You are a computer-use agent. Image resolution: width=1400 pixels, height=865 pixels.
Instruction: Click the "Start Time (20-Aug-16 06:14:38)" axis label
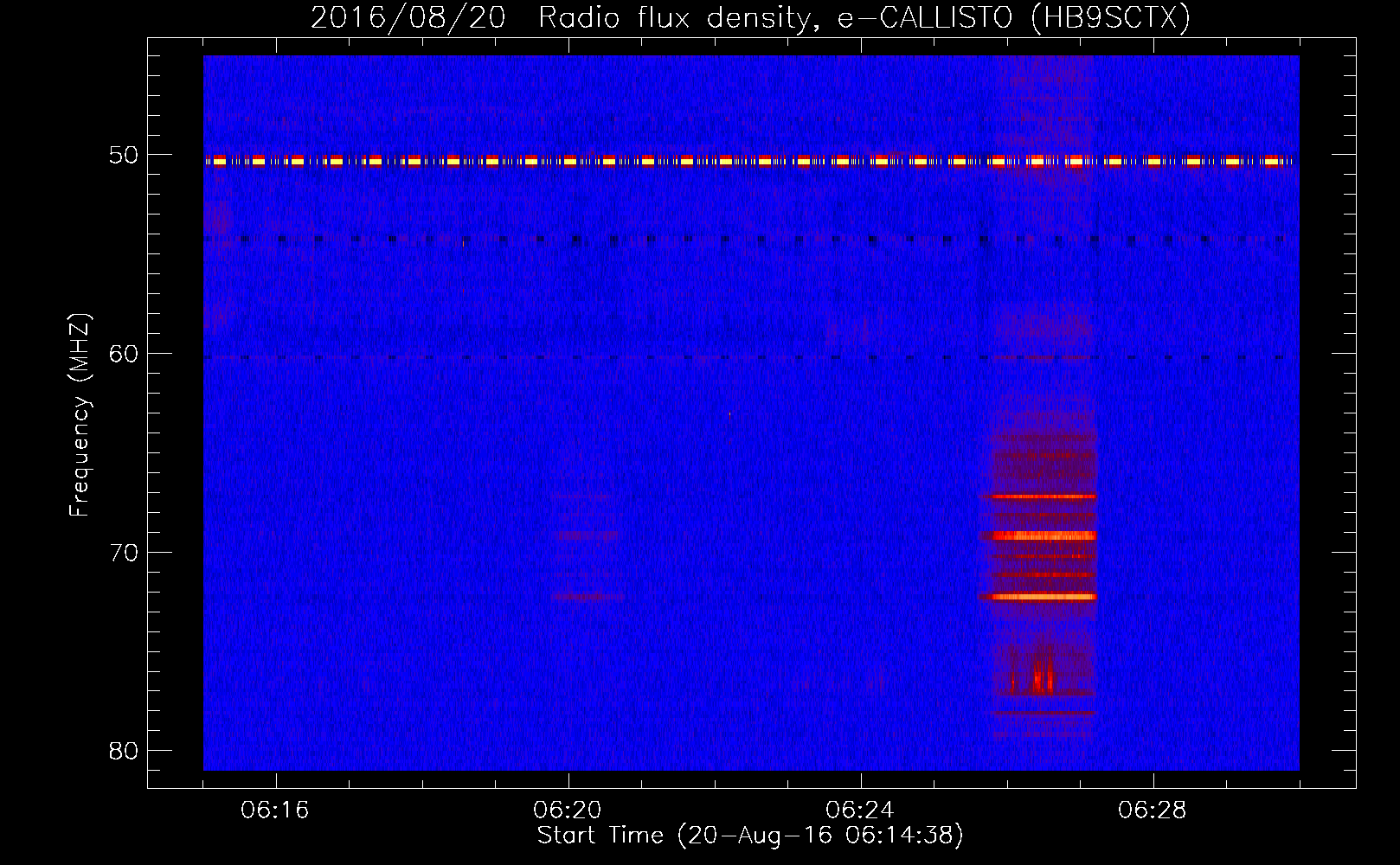click(x=750, y=836)
